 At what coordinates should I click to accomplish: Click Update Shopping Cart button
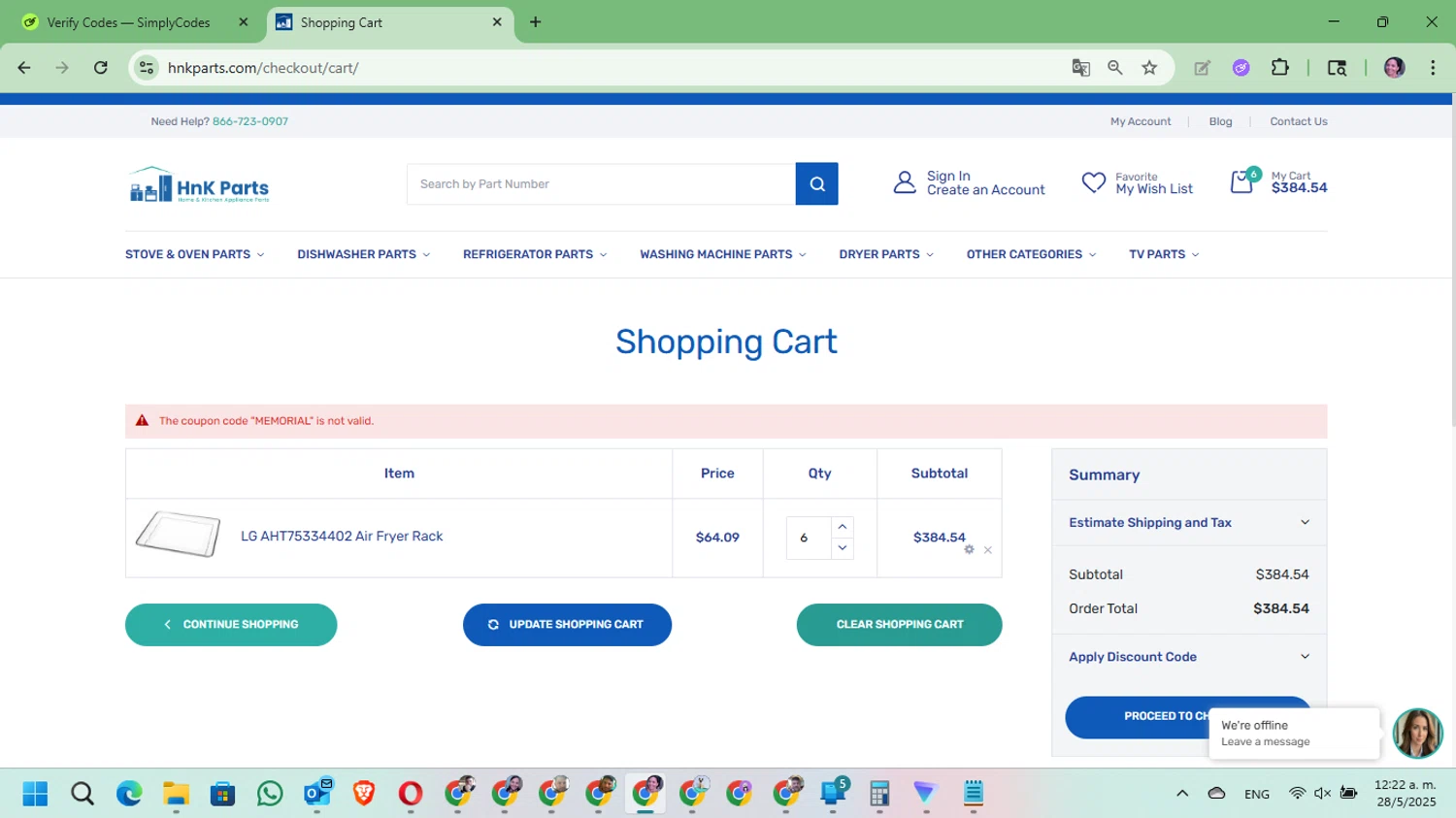tap(567, 625)
